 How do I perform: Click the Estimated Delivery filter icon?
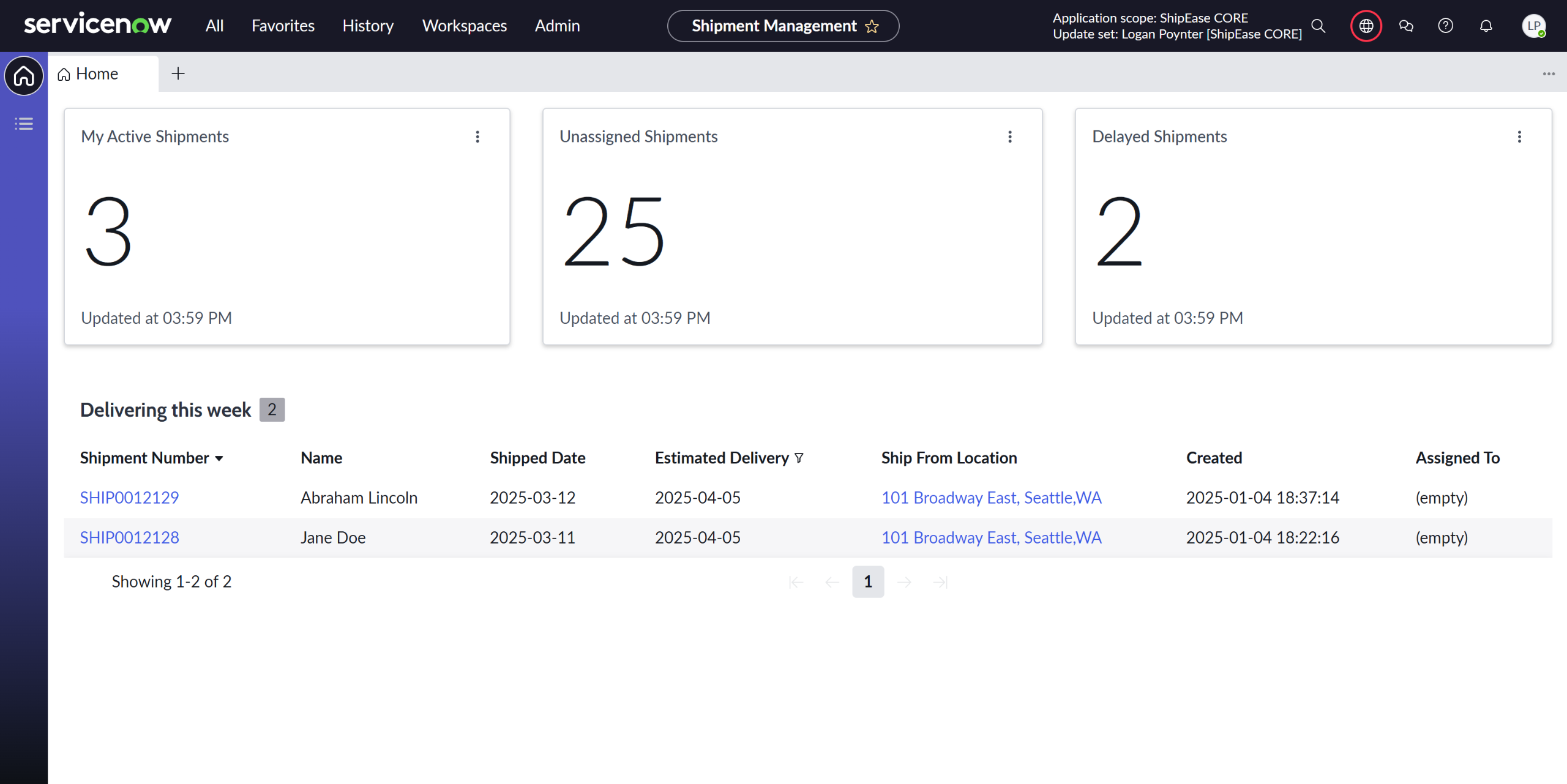[x=799, y=458]
